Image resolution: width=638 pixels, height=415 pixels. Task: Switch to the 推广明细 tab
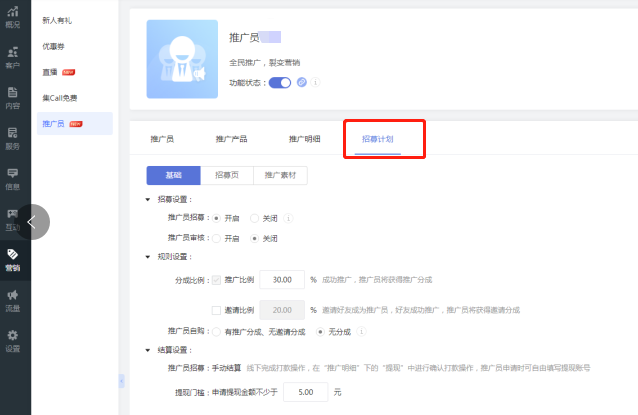click(x=304, y=139)
